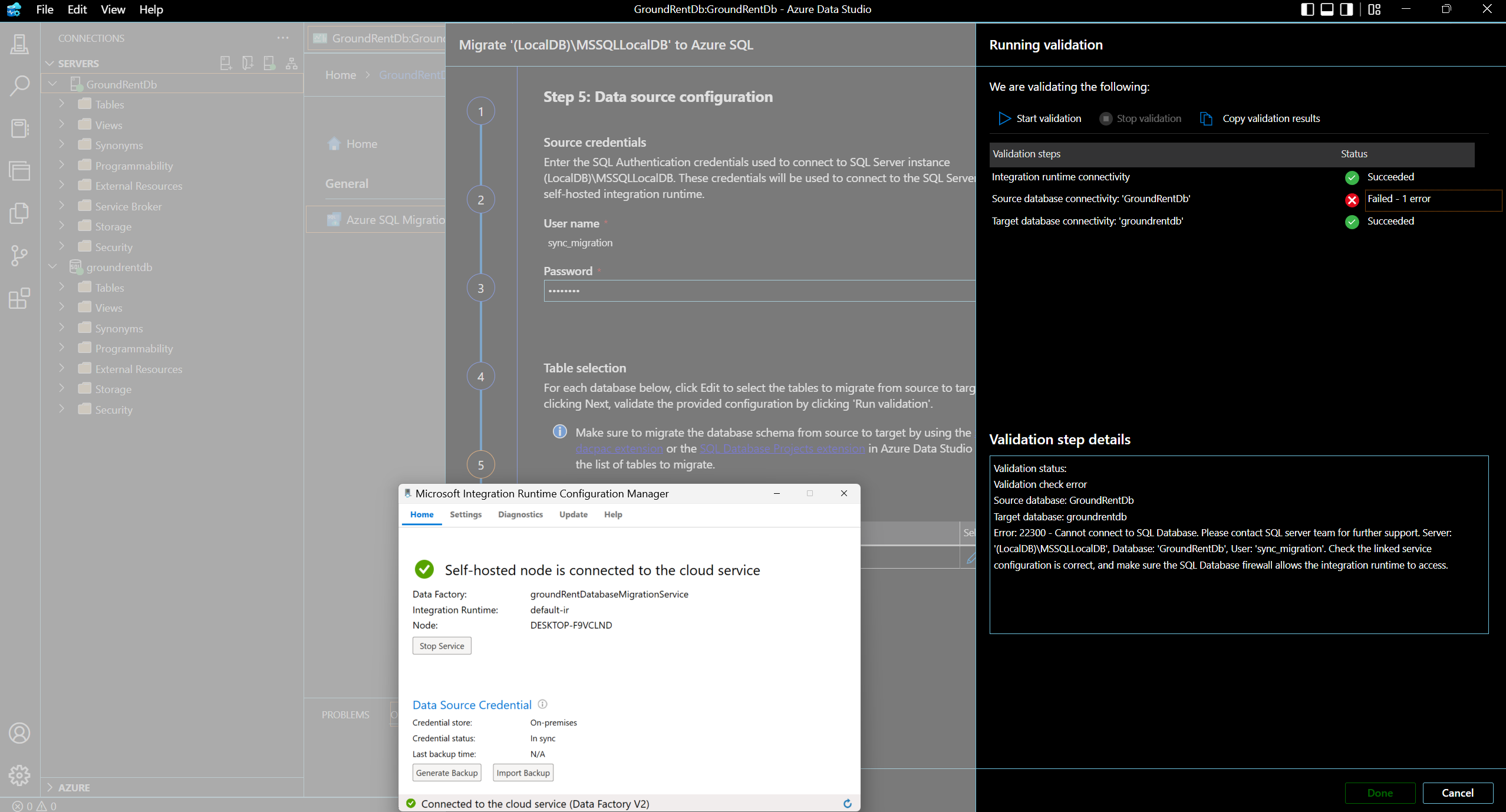This screenshot has width=1506, height=812.
Task: Toggle the primary sidebar layout button
Action: point(1307,9)
